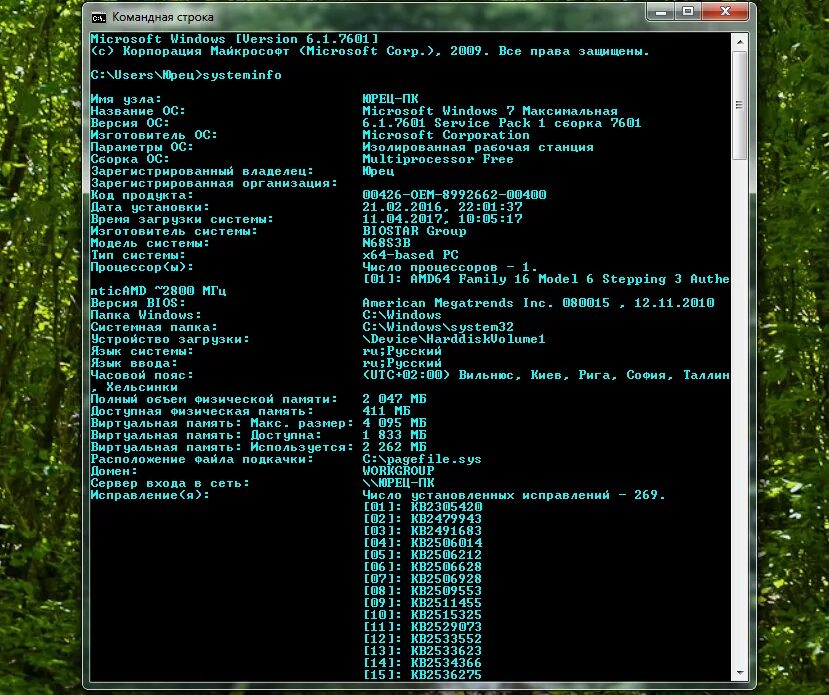
Task: Click the 'Исправление(я):' label
Action: (x=150, y=495)
